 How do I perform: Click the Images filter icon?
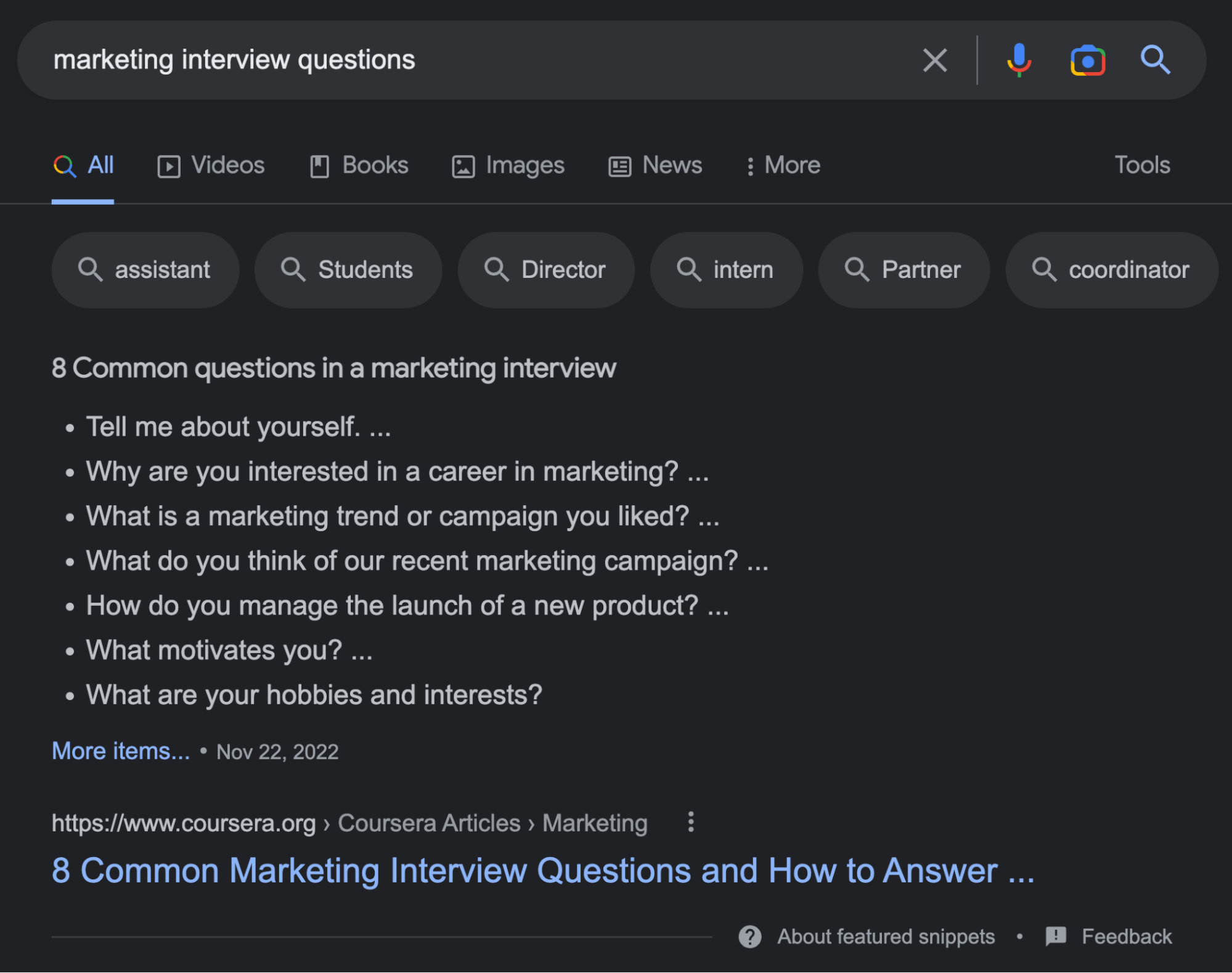[464, 165]
